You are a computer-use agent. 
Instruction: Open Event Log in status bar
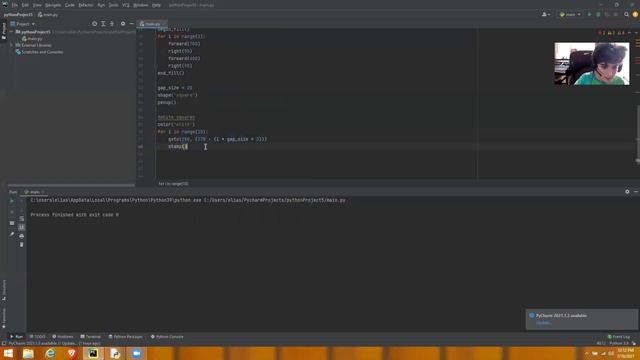tap(619, 337)
